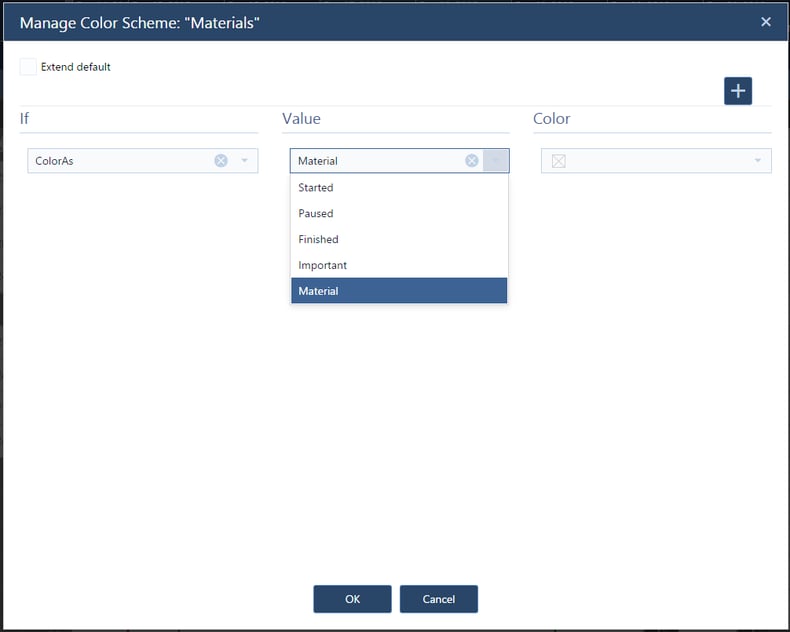Expand the ColorAs dropdown arrow
790x632 pixels.
tap(244, 161)
